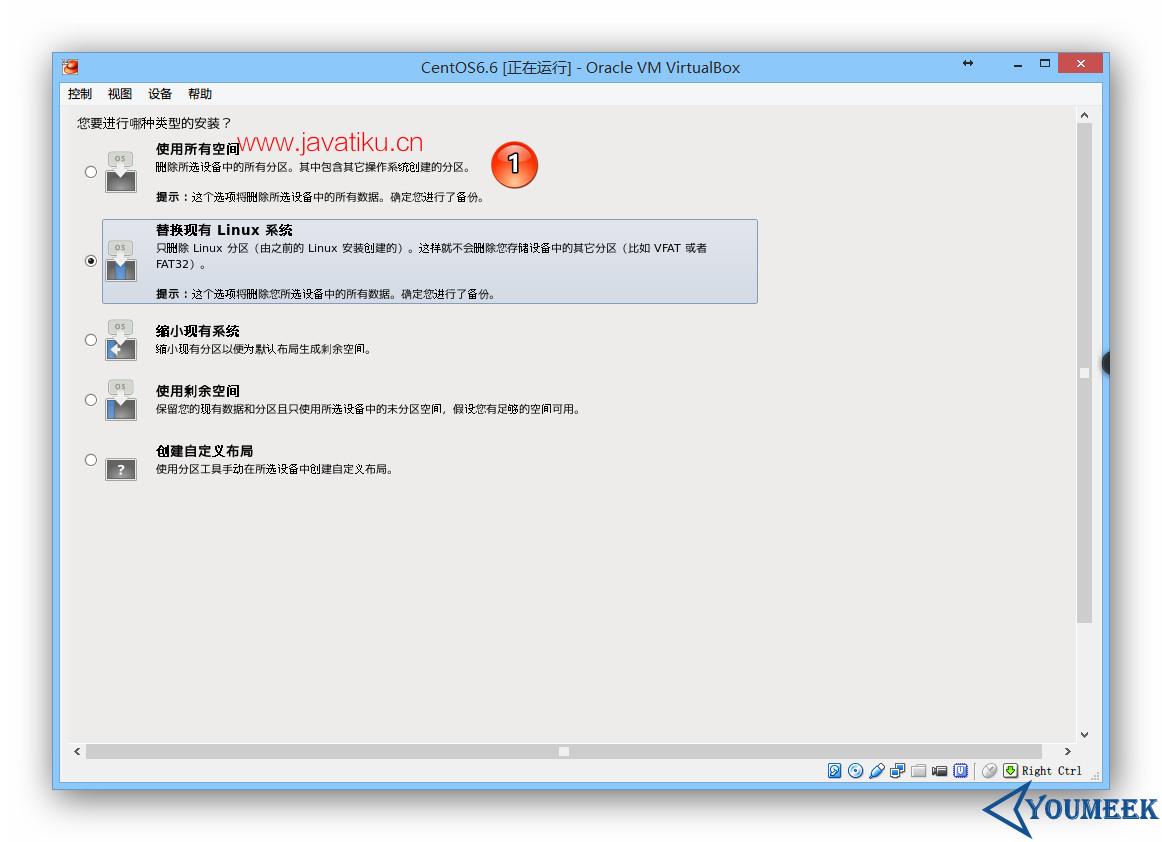Click the 替换现有 Linux 系统 option title
This screenshot has width=1162, height=842.
(224, 231)
